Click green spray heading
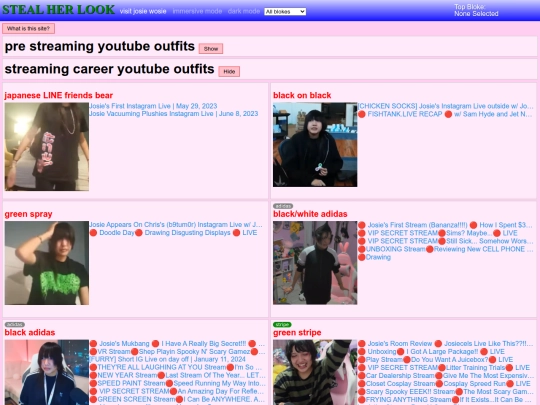Screen dimensions: 540x405 (x=28, y=214)
